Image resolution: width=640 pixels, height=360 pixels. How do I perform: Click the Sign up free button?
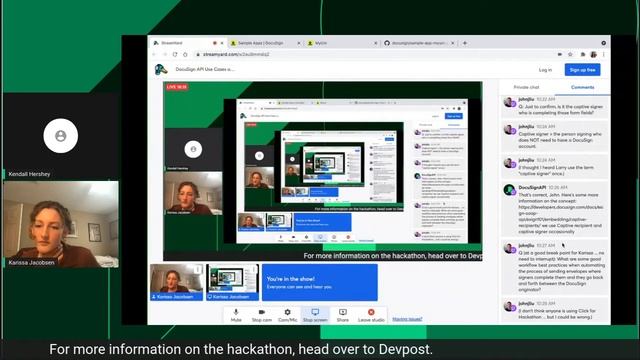[582, 70]
